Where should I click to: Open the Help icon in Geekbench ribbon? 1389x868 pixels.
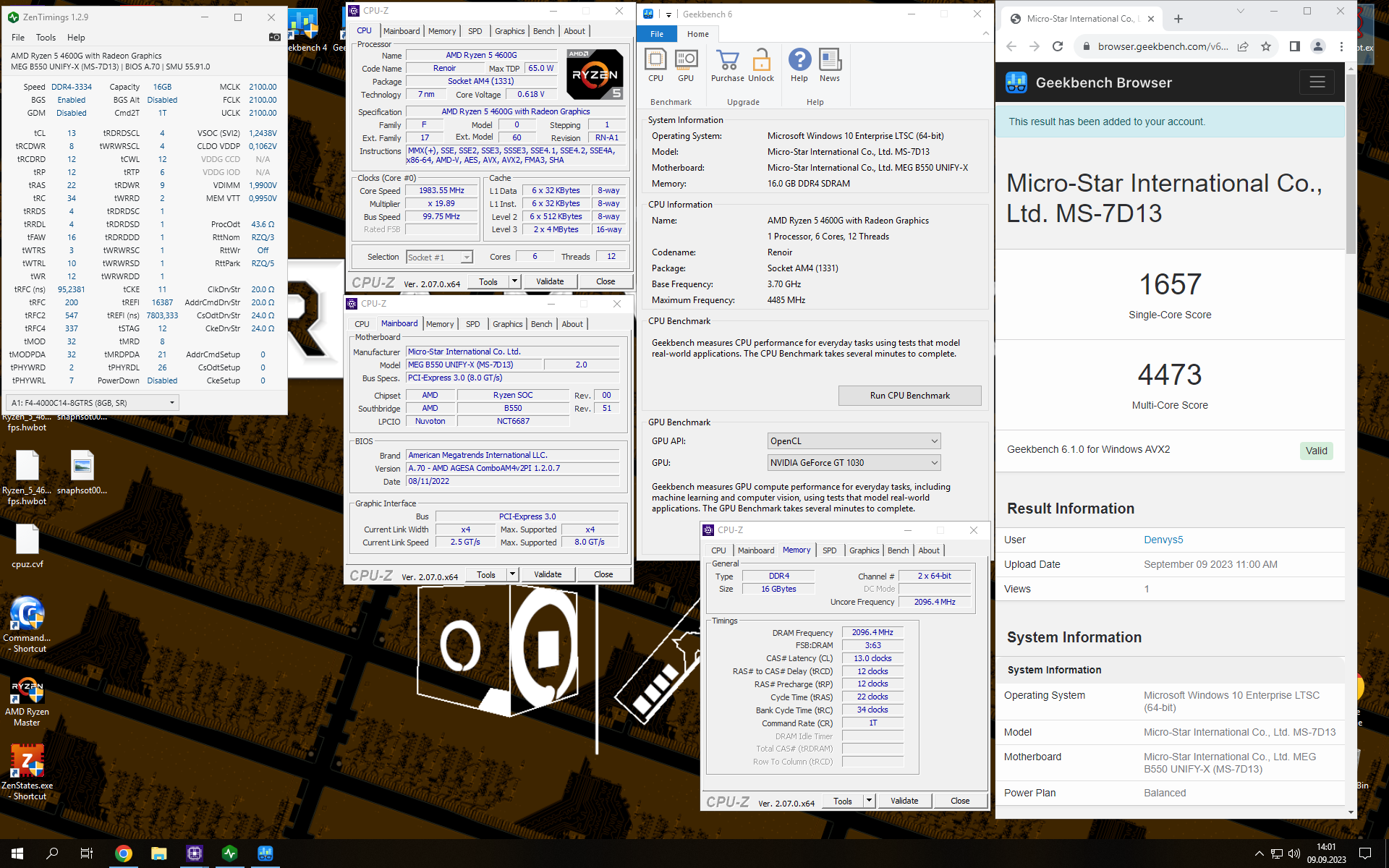[799, 65]
